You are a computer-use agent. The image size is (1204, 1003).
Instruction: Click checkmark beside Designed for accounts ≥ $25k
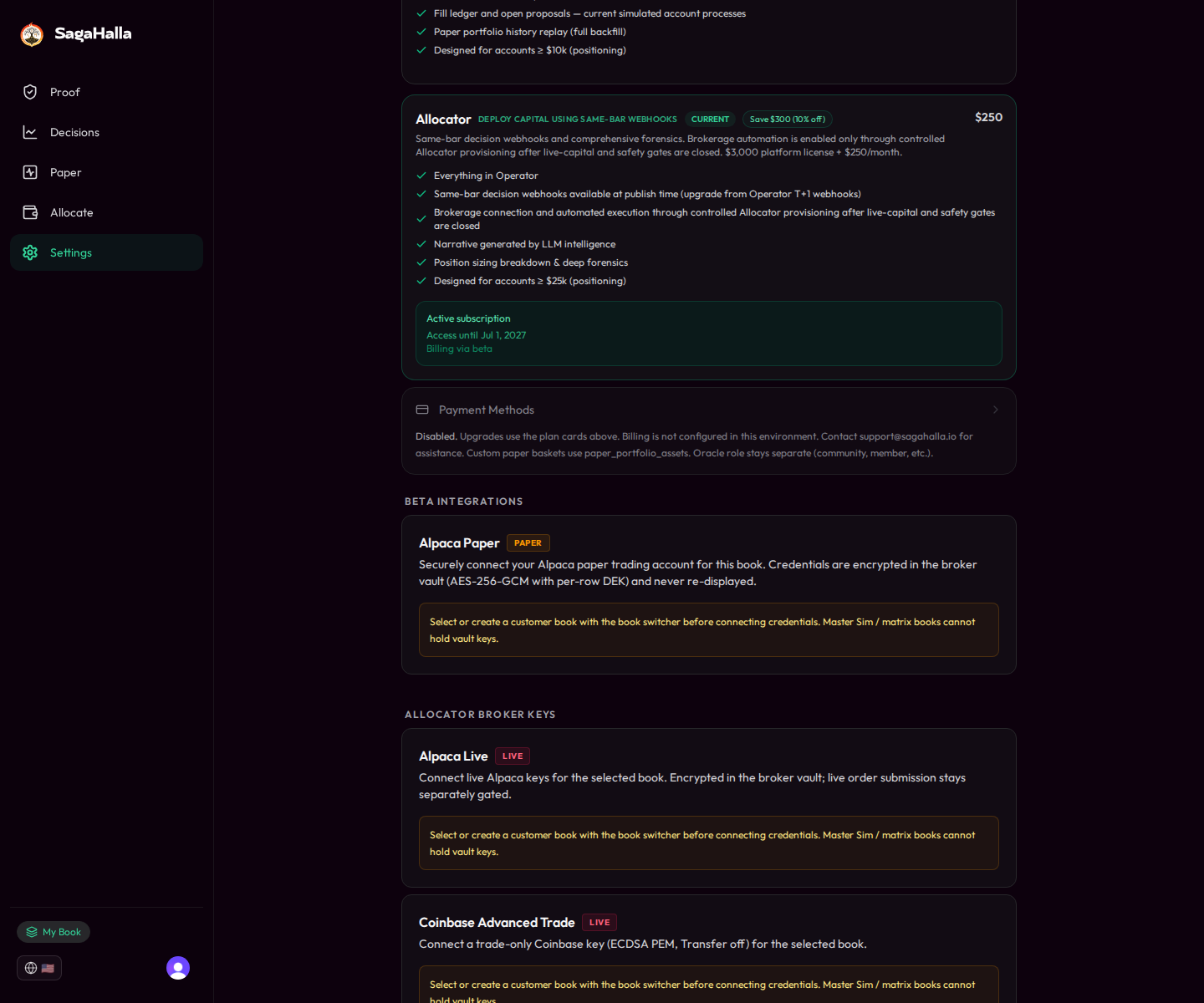tap(421, 281)
